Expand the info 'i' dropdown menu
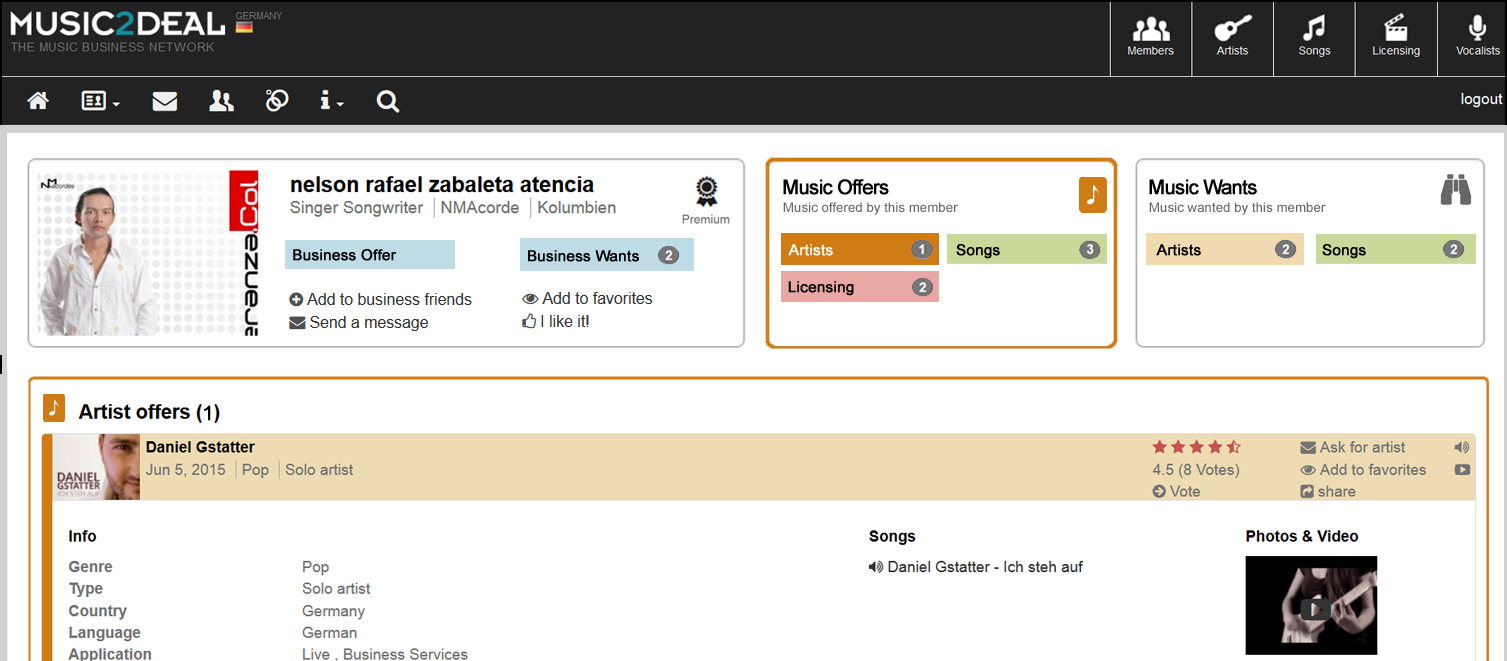The image size is (1507, 661). tap(331, 101)
